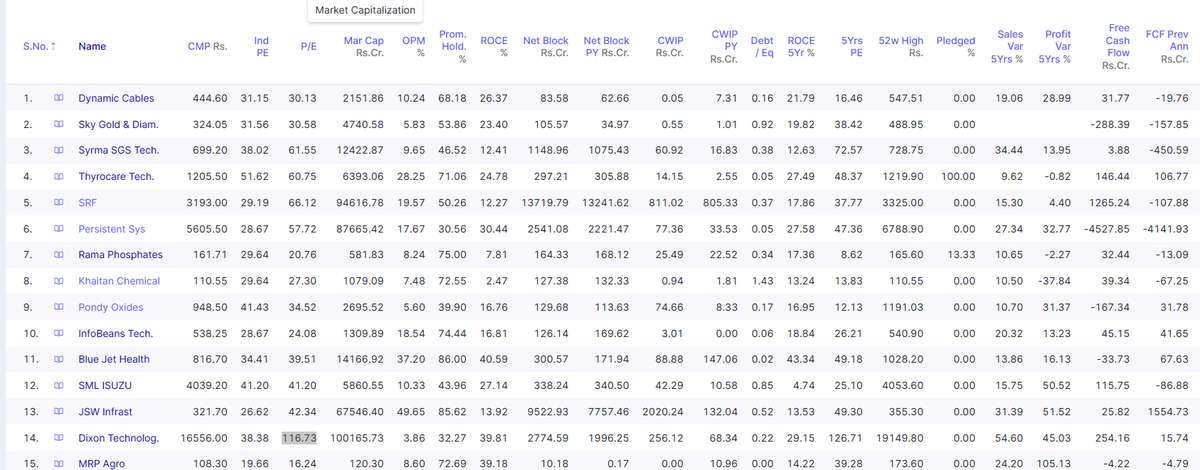Open the Dixon Technolog. company page

point(118,438)
